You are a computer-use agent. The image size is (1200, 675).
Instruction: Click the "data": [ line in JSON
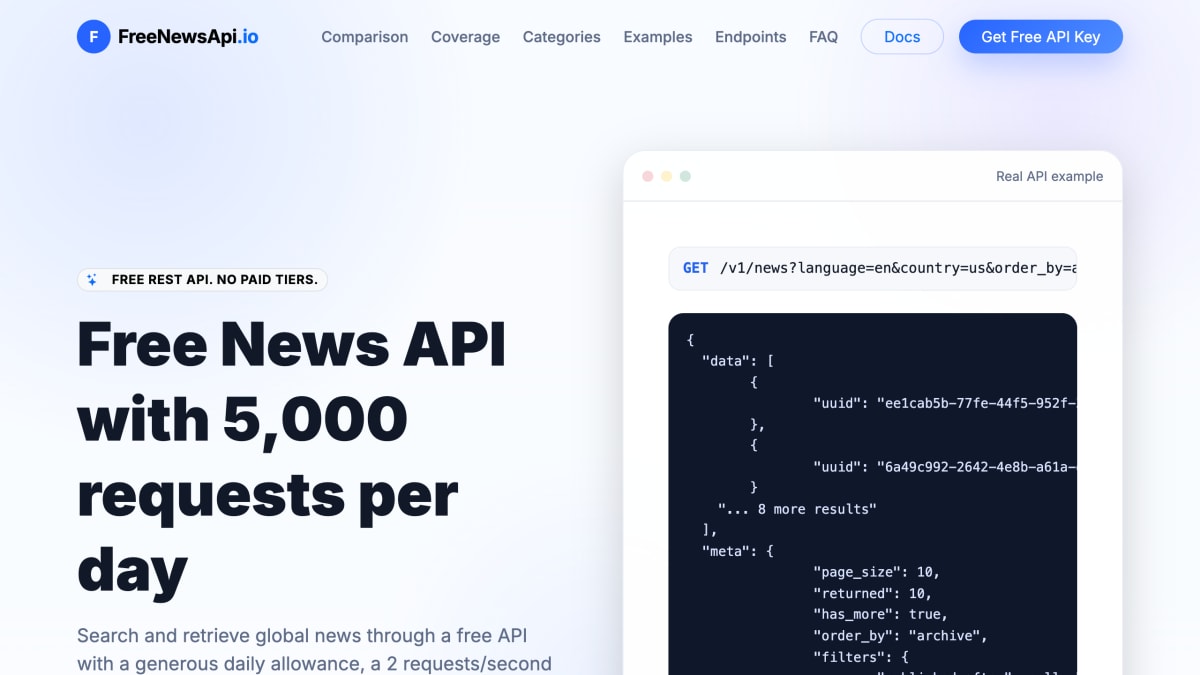738,361
